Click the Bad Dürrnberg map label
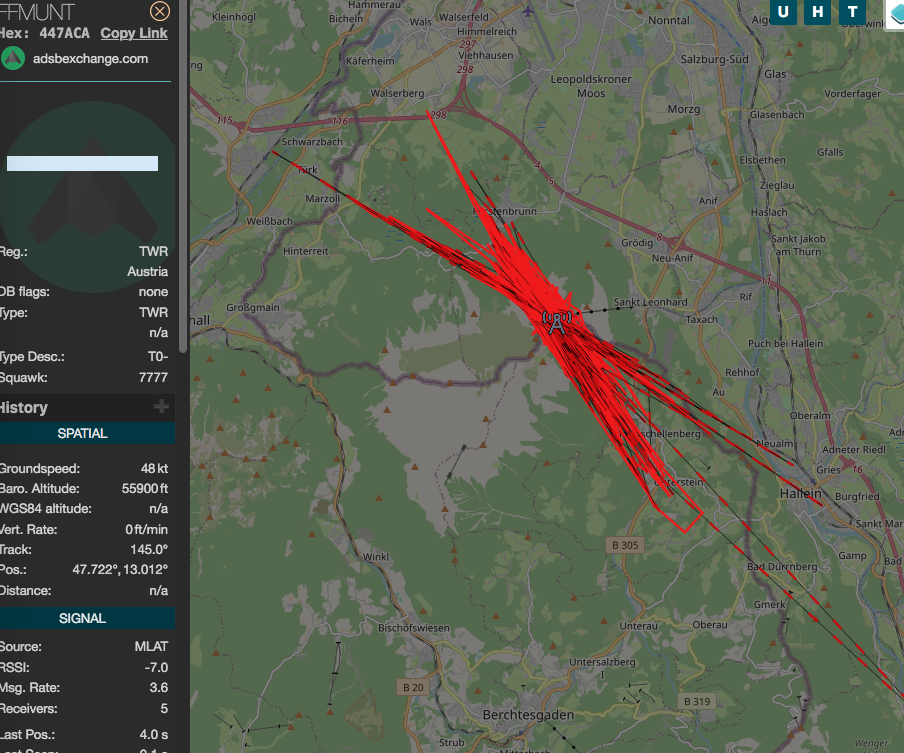904x753 pixels. point(782,567)
